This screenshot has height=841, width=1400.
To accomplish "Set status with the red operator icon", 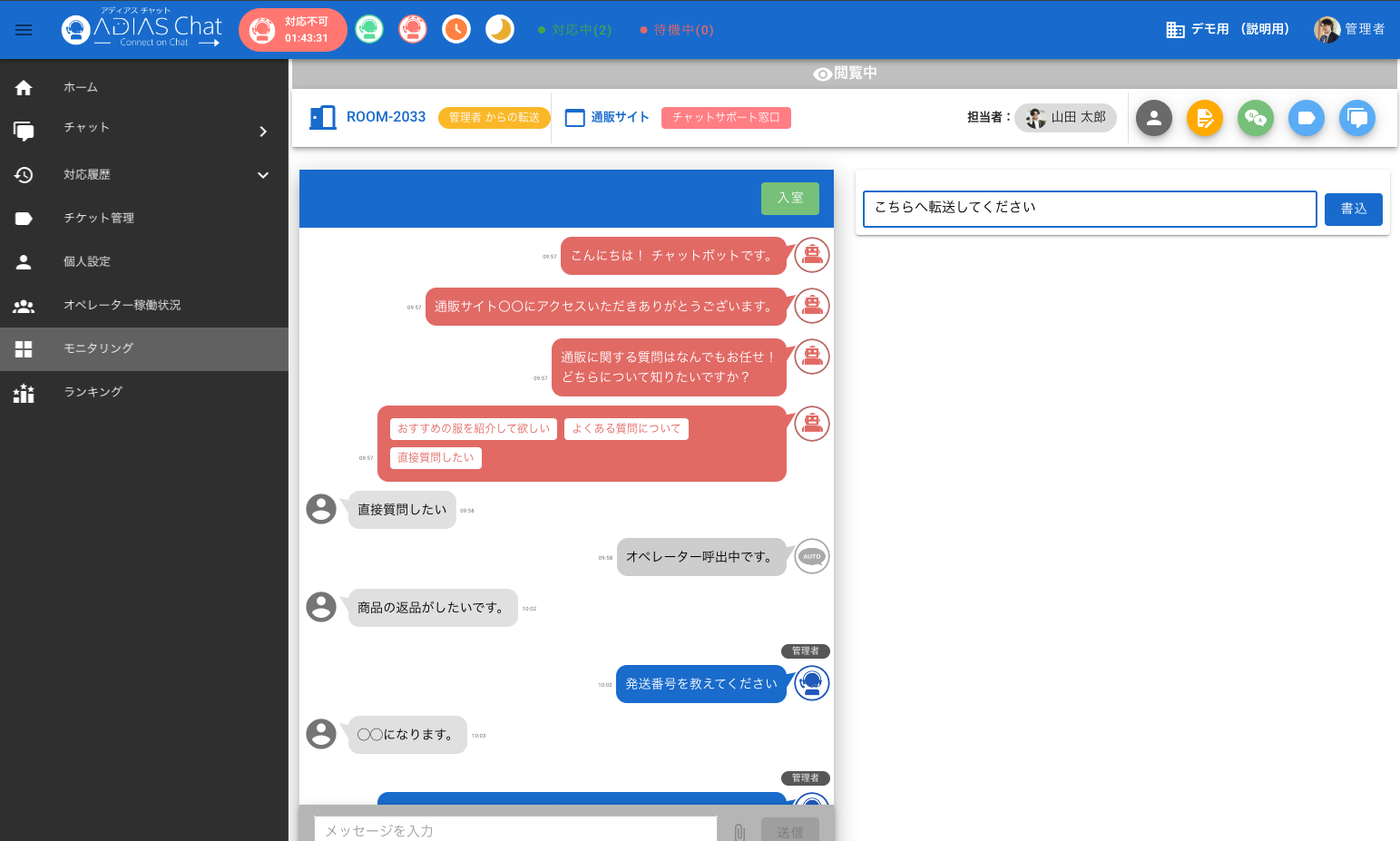I will 413,30.
